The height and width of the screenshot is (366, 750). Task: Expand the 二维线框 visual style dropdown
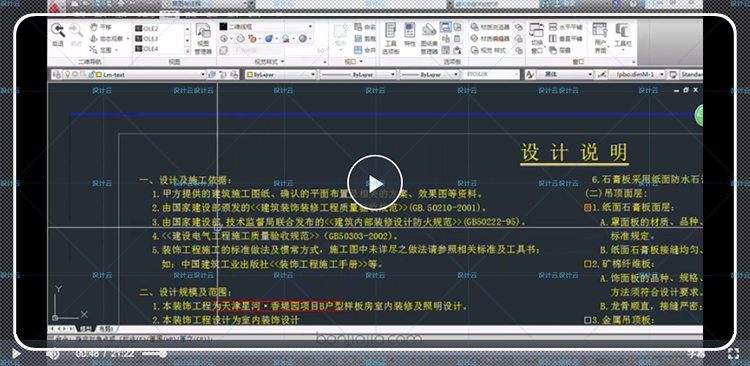pos(266,27)
